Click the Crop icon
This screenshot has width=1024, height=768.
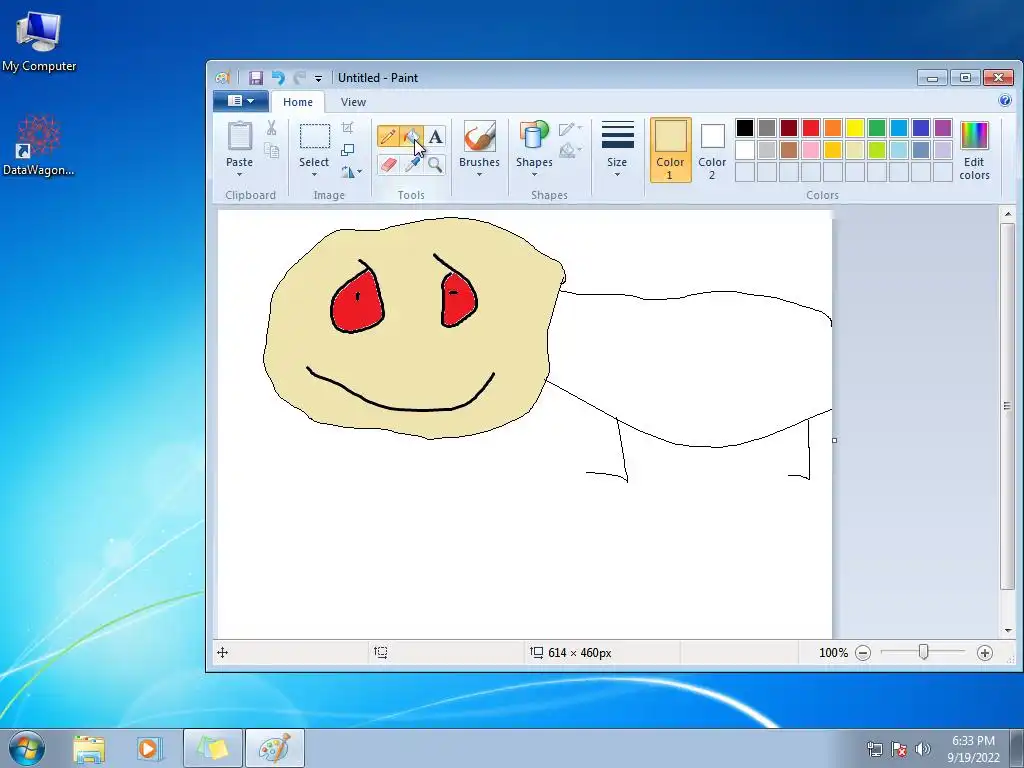347,127
